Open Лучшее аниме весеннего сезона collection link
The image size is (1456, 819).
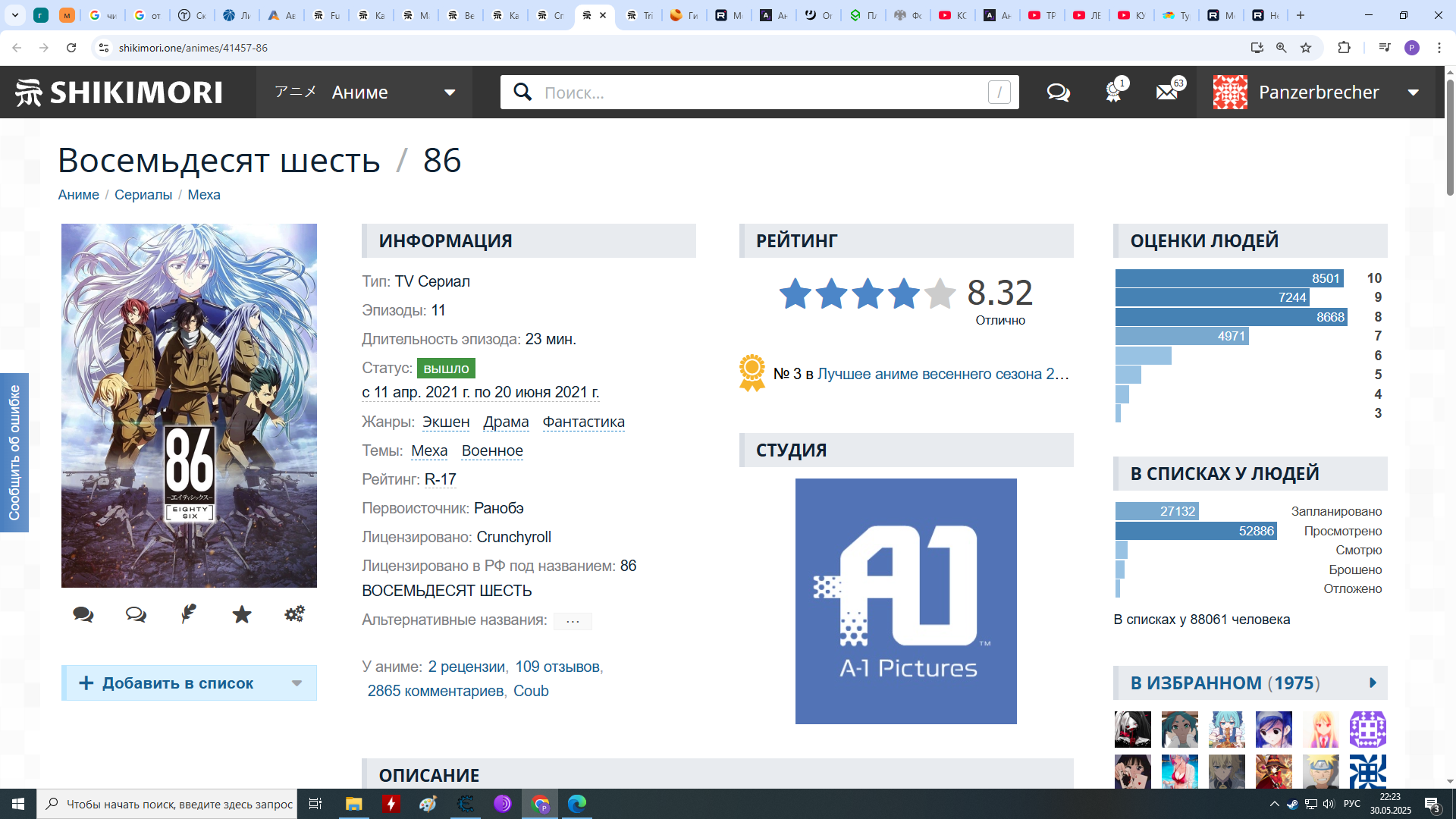943,374
